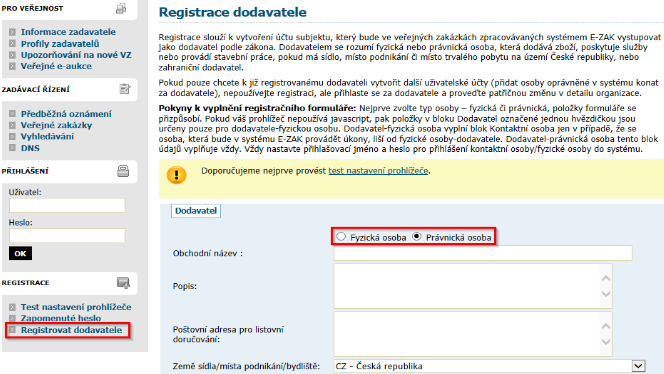The height and width of the screenshot is (374, 664).
Task: Click bullet icon beside Informace zadavatele
Action: tap(12, 32)
